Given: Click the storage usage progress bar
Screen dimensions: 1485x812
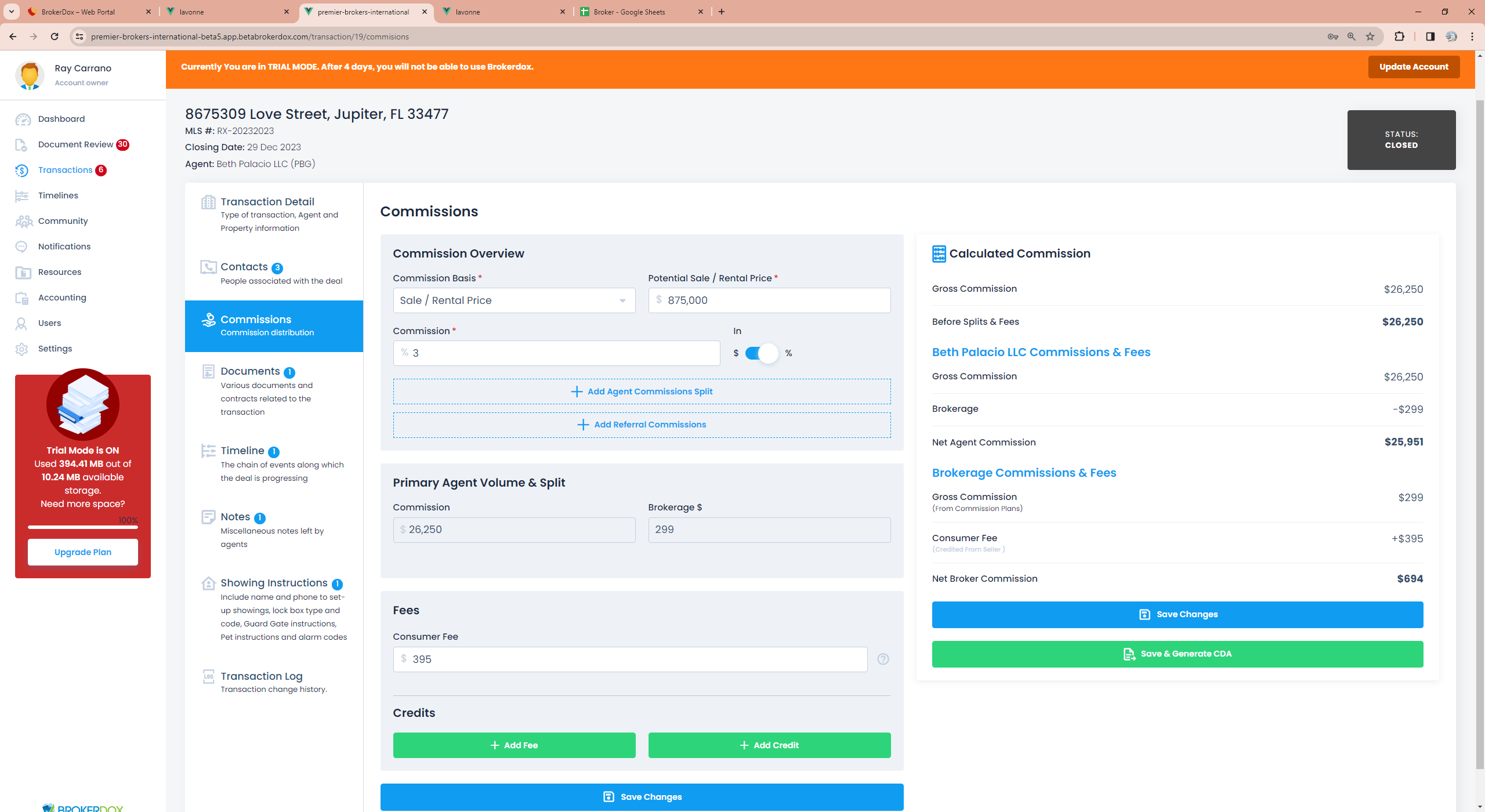Looking at the screenshot, I should click(x=83, y=527).
